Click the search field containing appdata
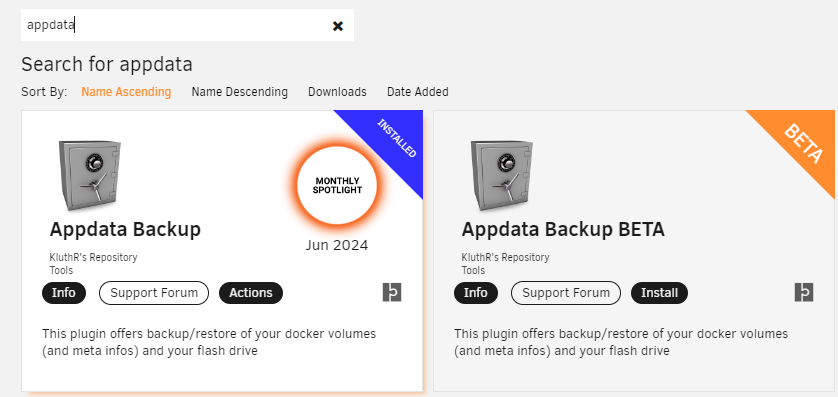838x397 pixels. click(187, 25)
